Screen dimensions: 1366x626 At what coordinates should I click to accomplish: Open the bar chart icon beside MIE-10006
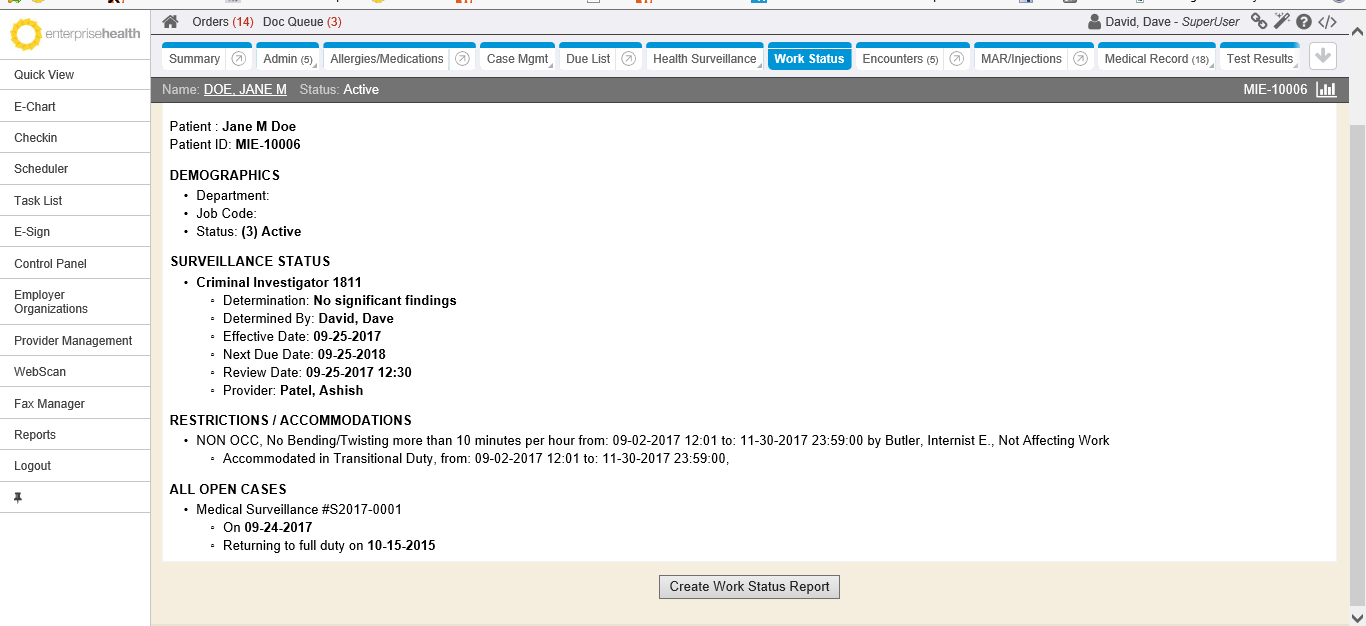tap(1326, 90)
